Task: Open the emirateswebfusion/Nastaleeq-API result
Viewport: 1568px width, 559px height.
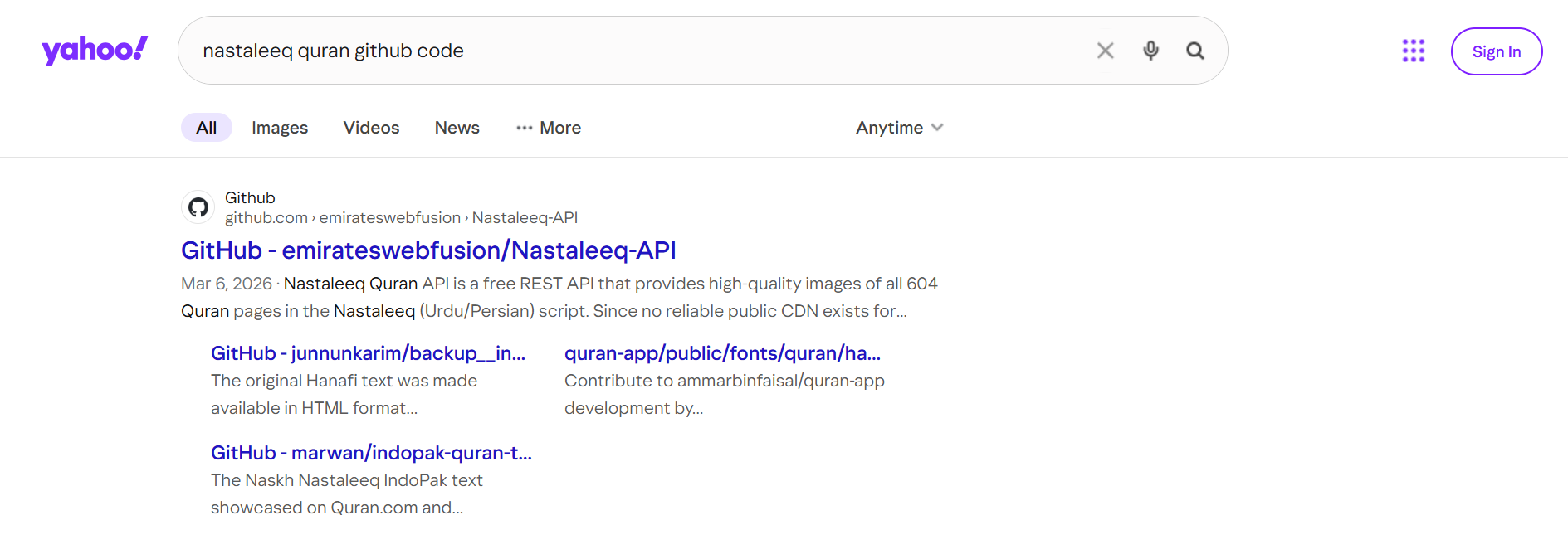Action: [428, 250]
